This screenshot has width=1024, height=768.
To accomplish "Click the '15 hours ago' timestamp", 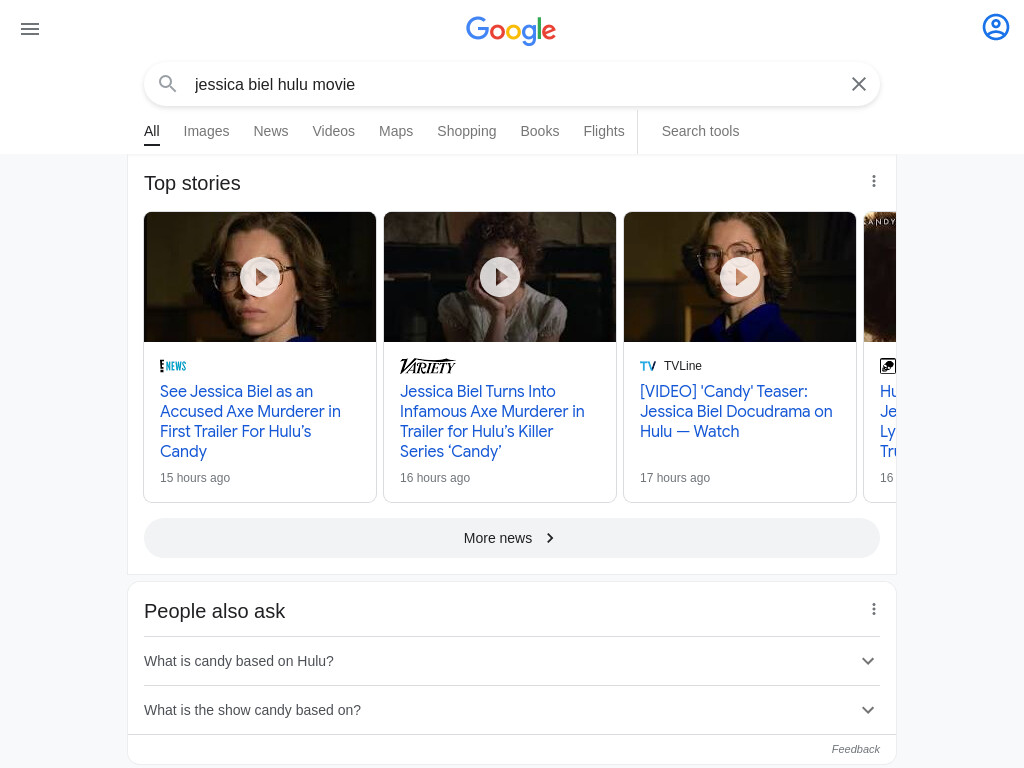I will (195, 477).
